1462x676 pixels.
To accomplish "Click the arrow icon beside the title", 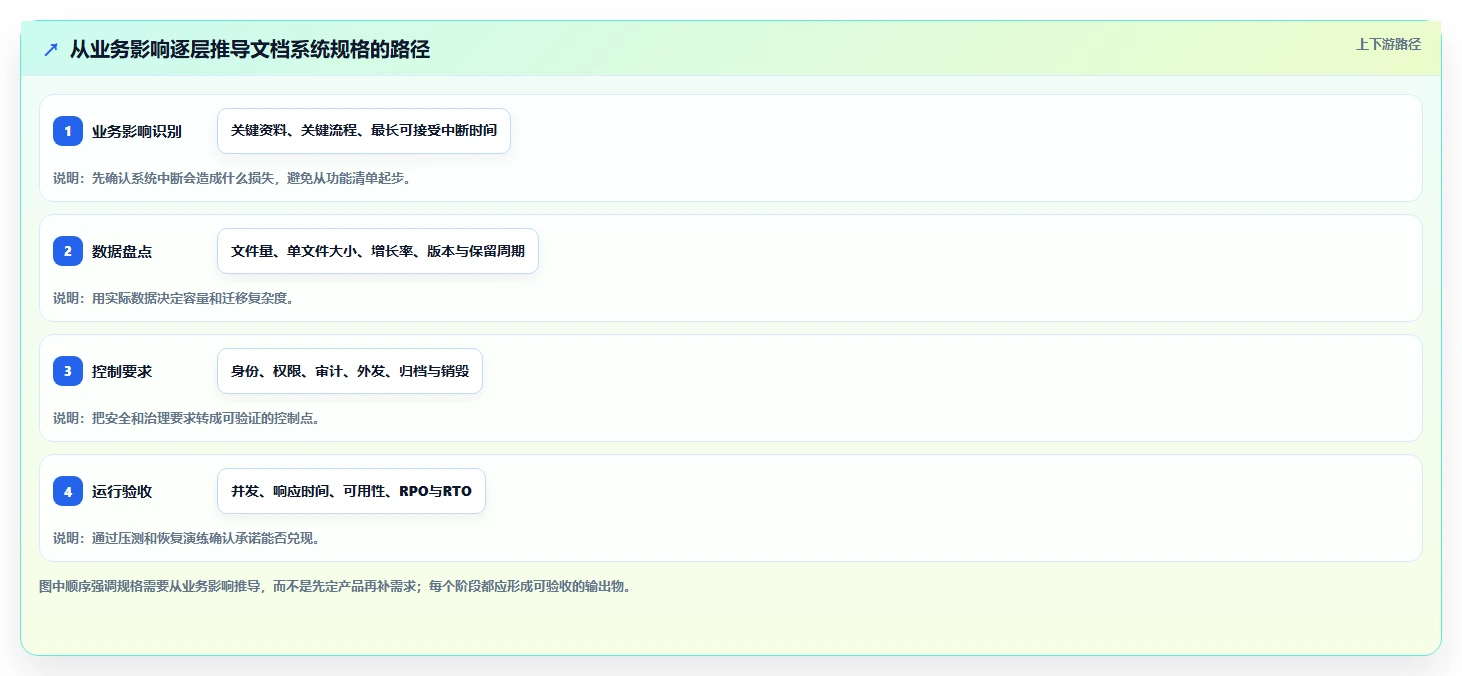I will [x=51, y=49].
